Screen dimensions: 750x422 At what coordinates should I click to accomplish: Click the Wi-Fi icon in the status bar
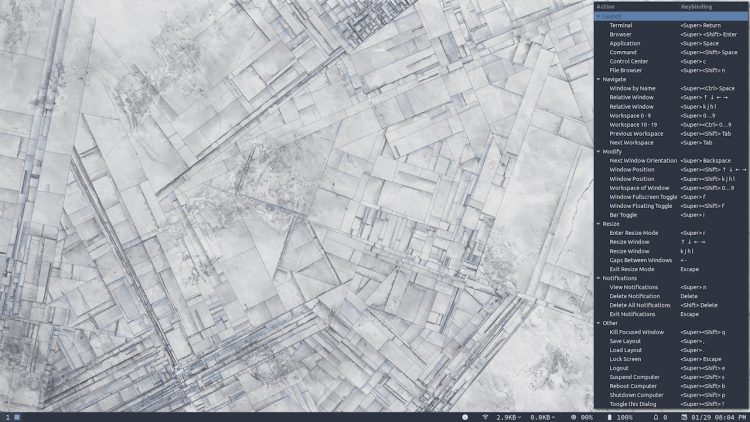(x=485, y=417)
